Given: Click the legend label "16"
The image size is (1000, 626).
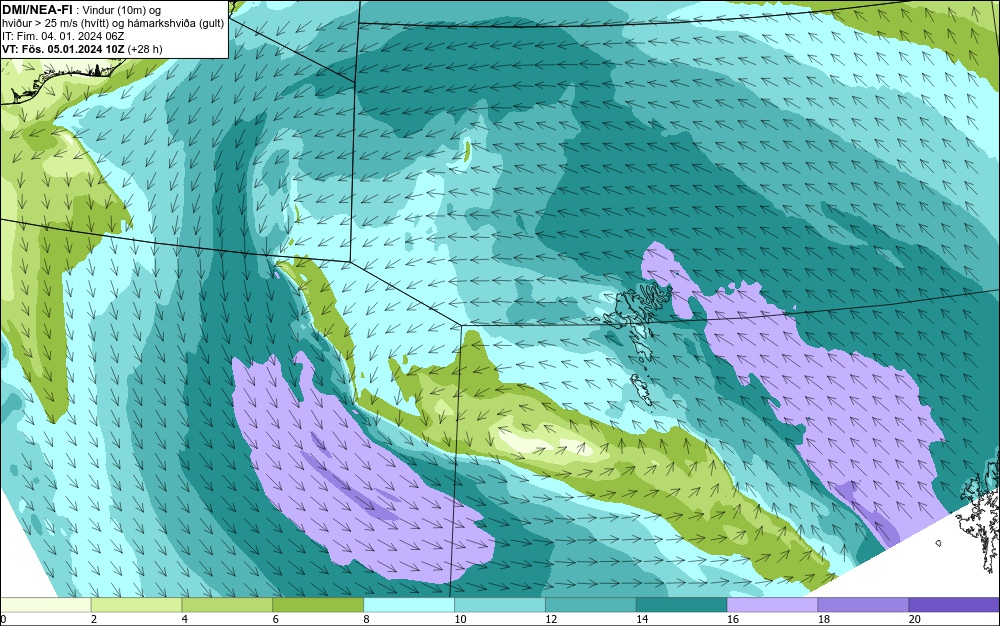Looking at the screenshot, I should point(733,619).
